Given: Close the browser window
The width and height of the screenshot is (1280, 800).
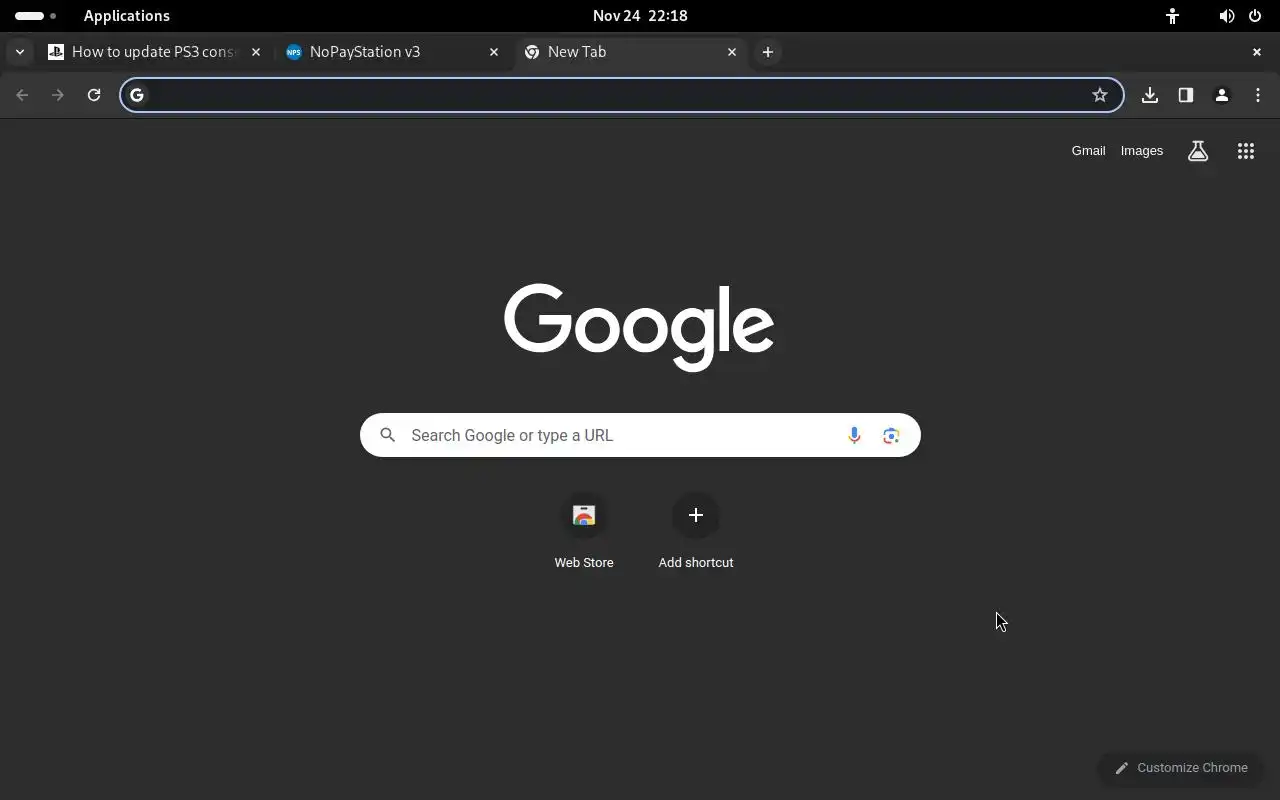Looking at the screenshot, I should click(1257, 52).
